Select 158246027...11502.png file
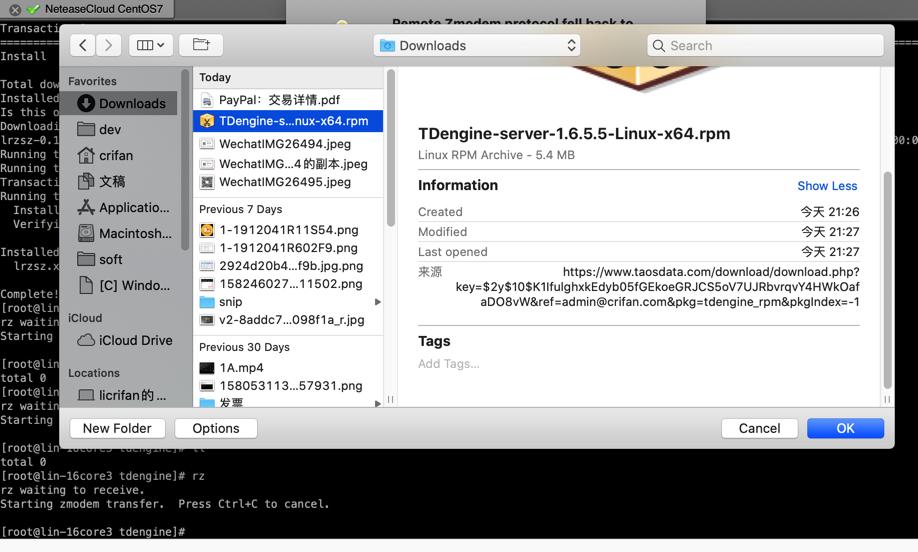Viewport: 918px width, 552px height. point(288,284)
